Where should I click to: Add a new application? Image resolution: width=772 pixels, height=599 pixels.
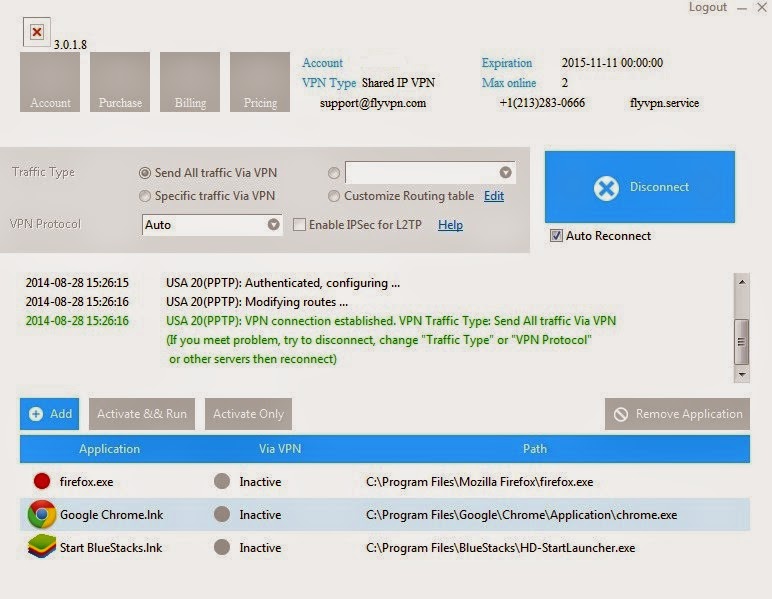pos(49,414)
